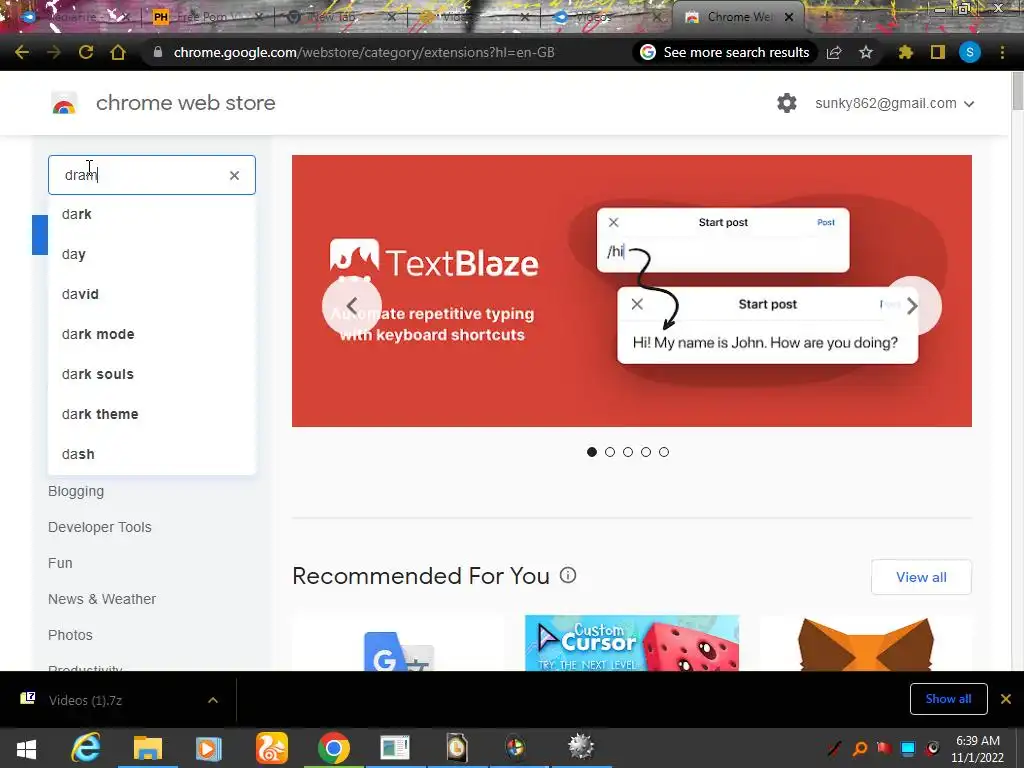Open the TextBlaze promotional banner
This screenshot has width=1024, height=768.
tap(632, 291)
